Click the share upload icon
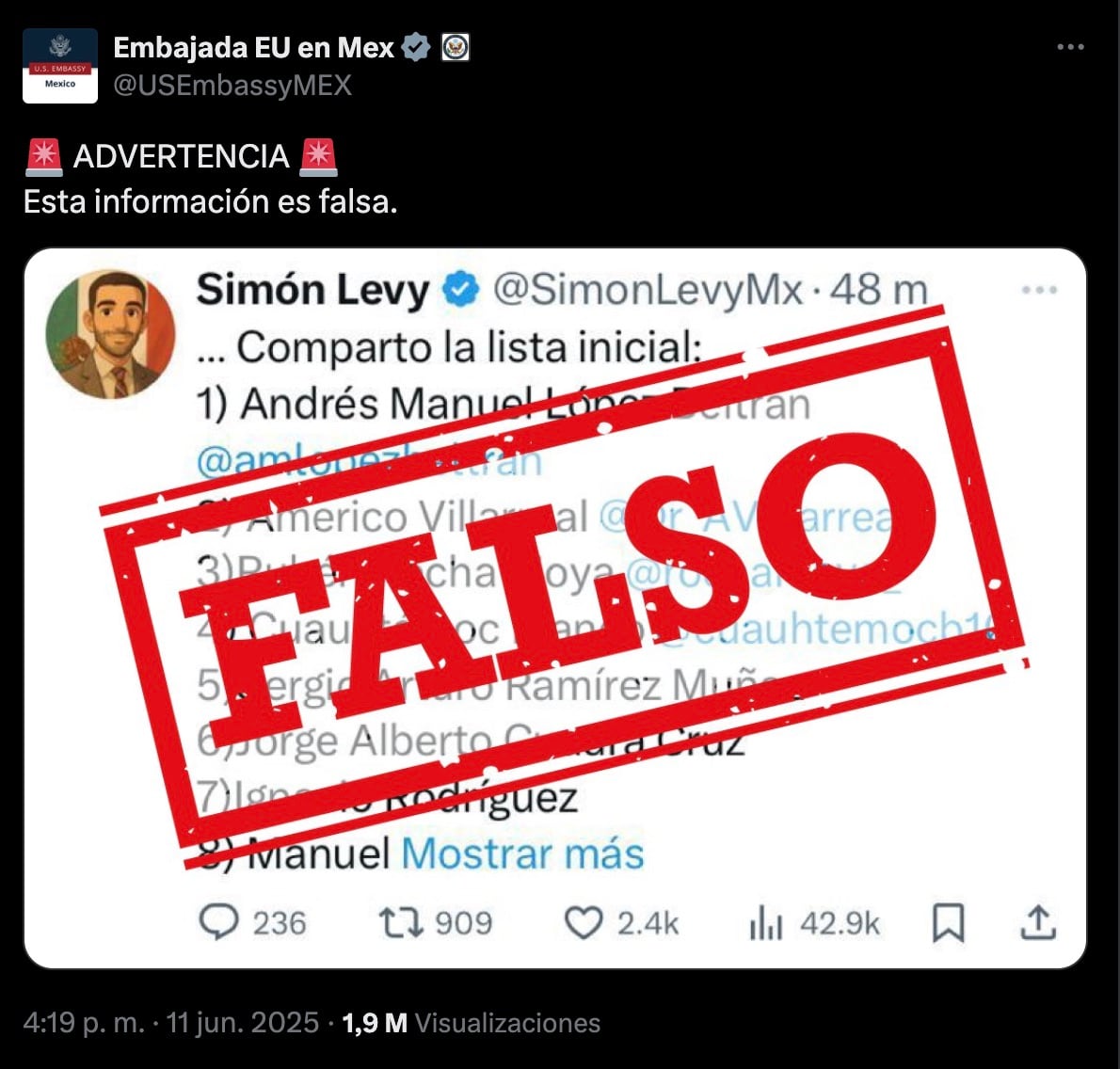 pos(1038,922)
